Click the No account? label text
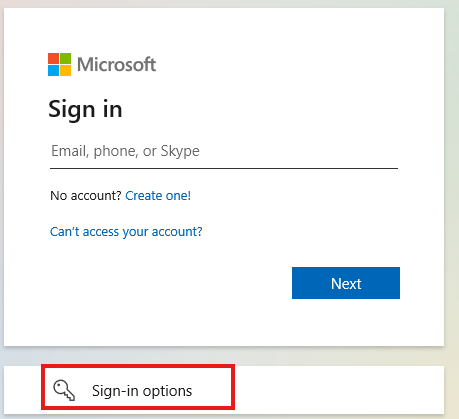This screenshot has height=419, width=459. click(86, 196)
